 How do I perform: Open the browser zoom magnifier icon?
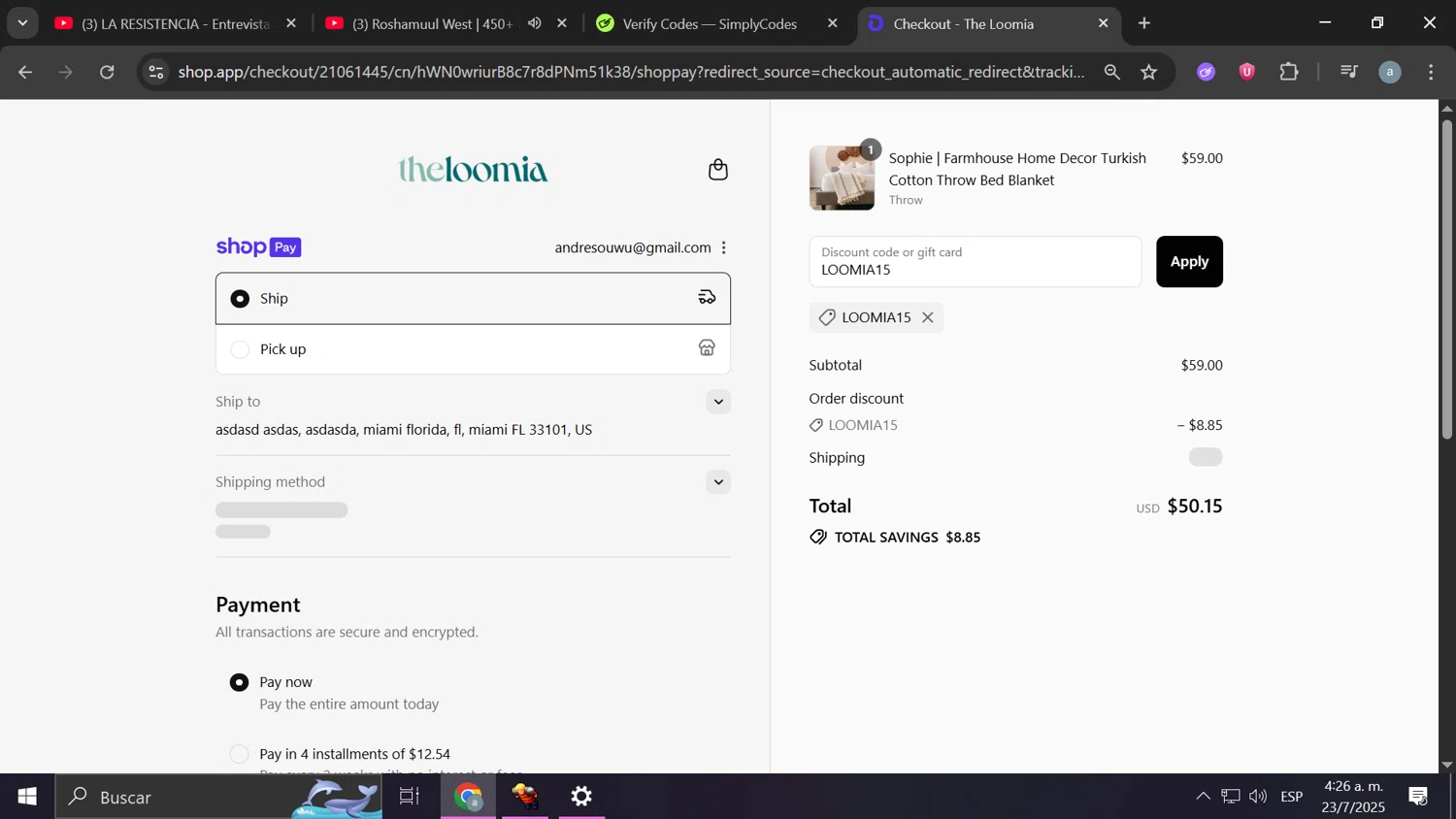[x=1112, y=72]
